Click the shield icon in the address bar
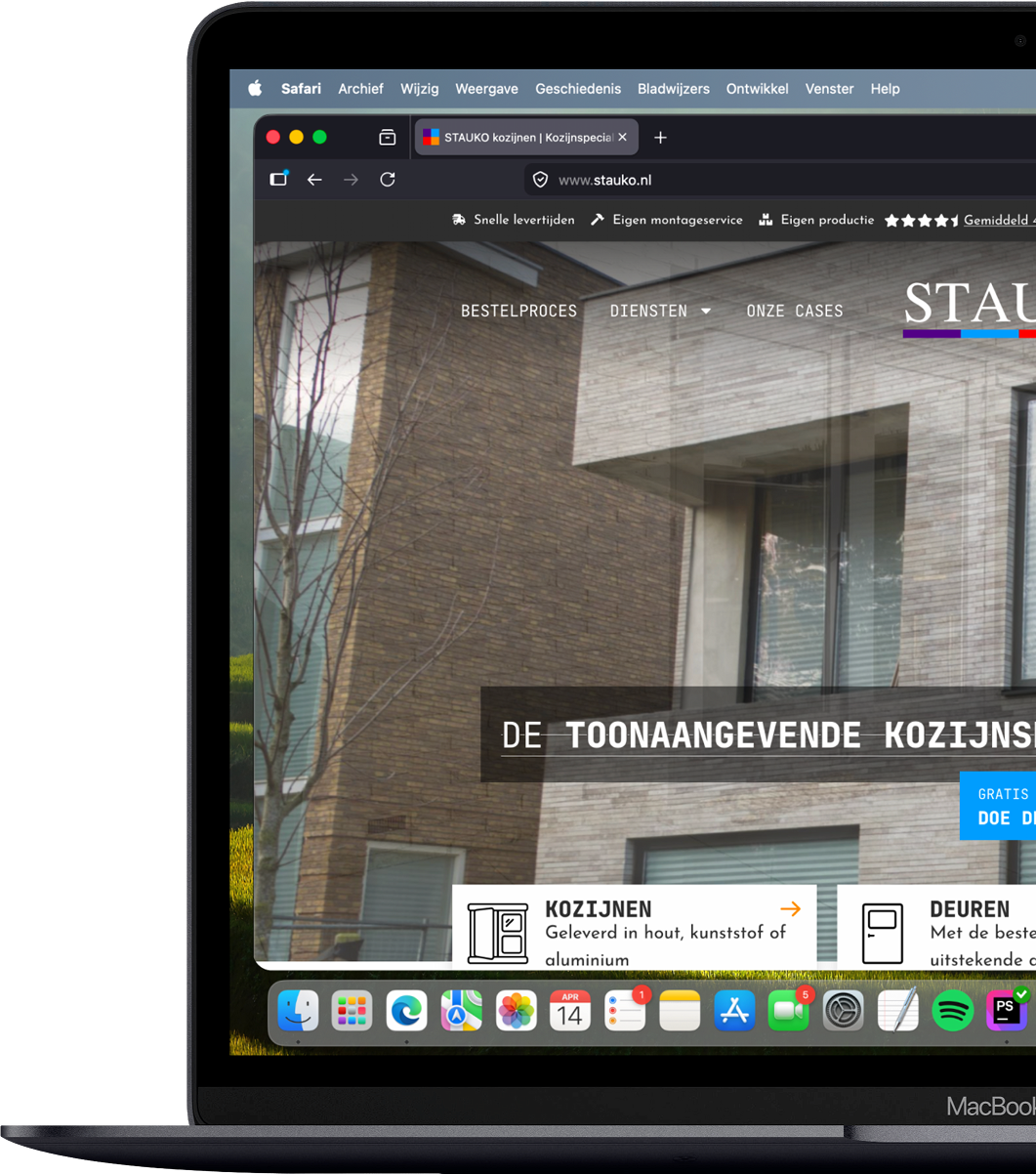 coord(540,180)
